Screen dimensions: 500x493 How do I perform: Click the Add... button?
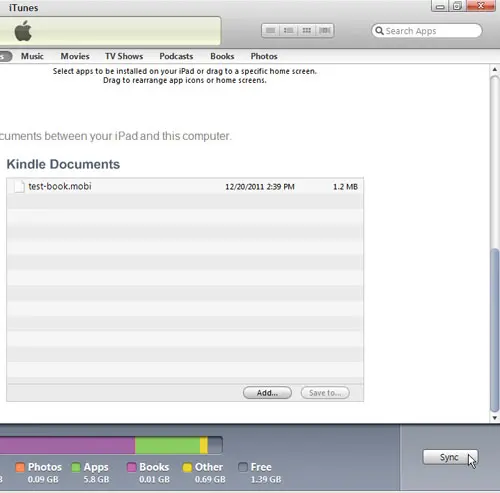[267, 393]
